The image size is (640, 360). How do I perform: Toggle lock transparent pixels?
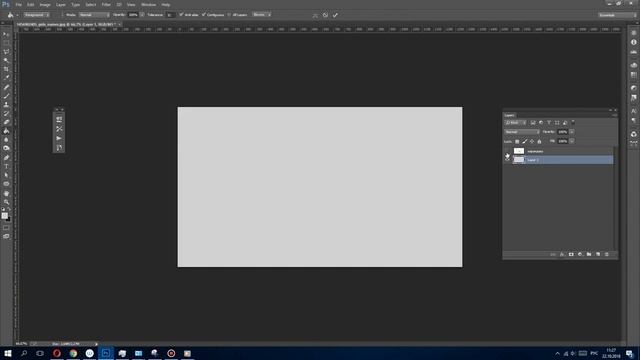click(517, 141)
